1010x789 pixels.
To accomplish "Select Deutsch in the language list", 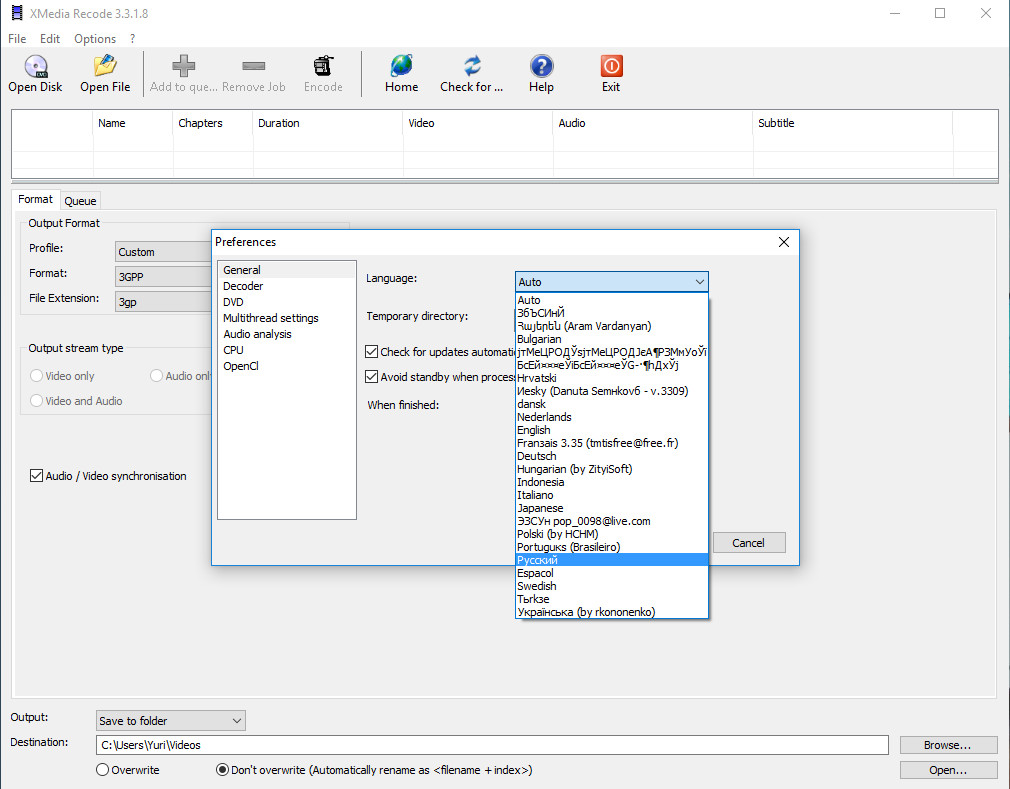I will click(537, 456).
